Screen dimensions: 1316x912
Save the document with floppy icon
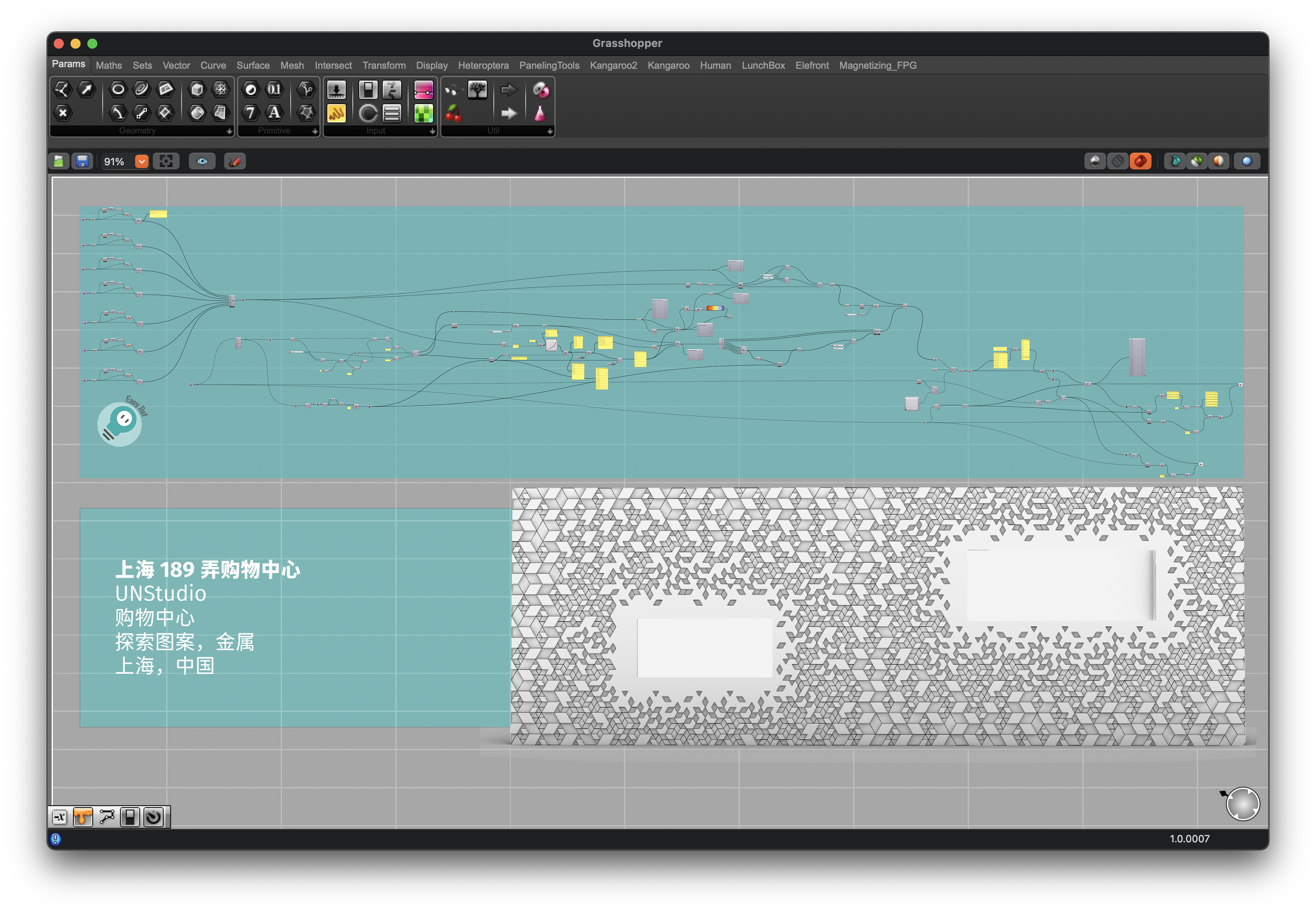[x=82, y=162]
